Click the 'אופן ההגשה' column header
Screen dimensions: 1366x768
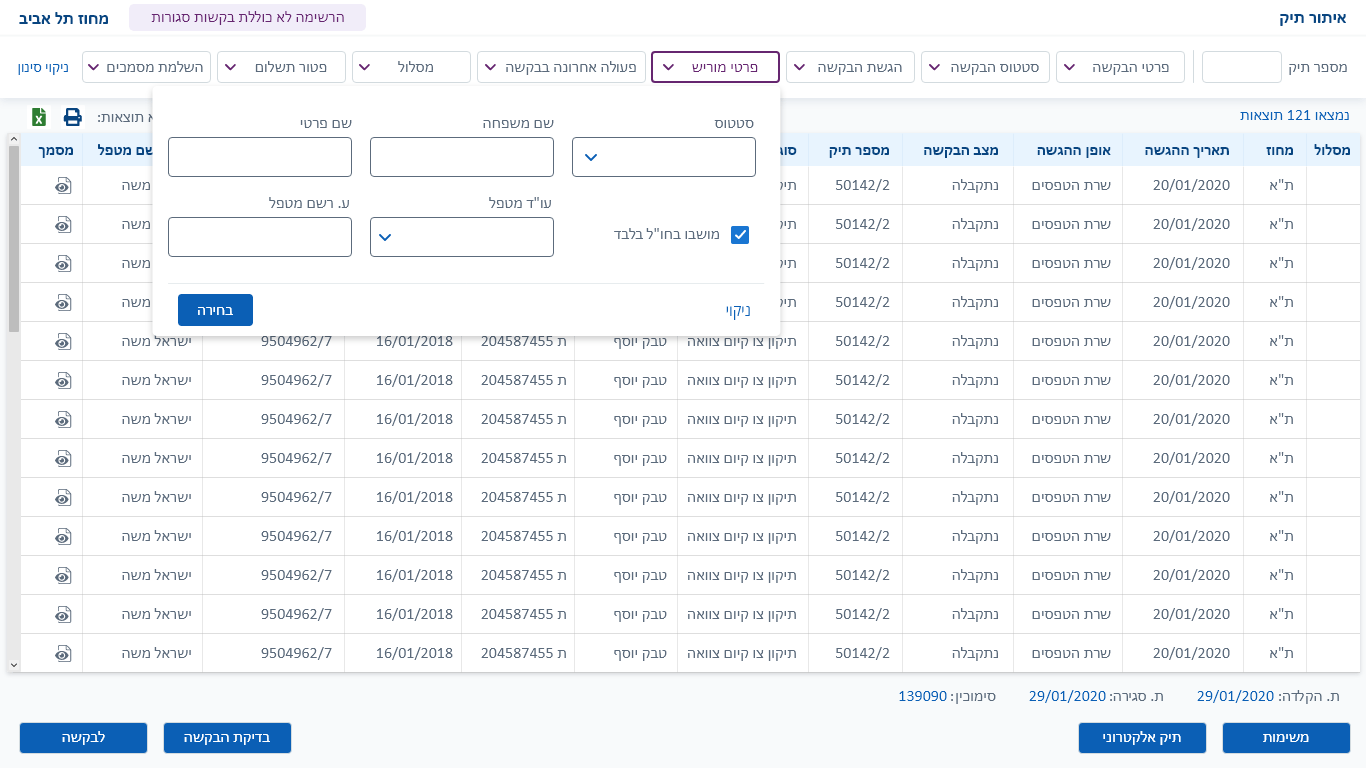[1068, 150]
